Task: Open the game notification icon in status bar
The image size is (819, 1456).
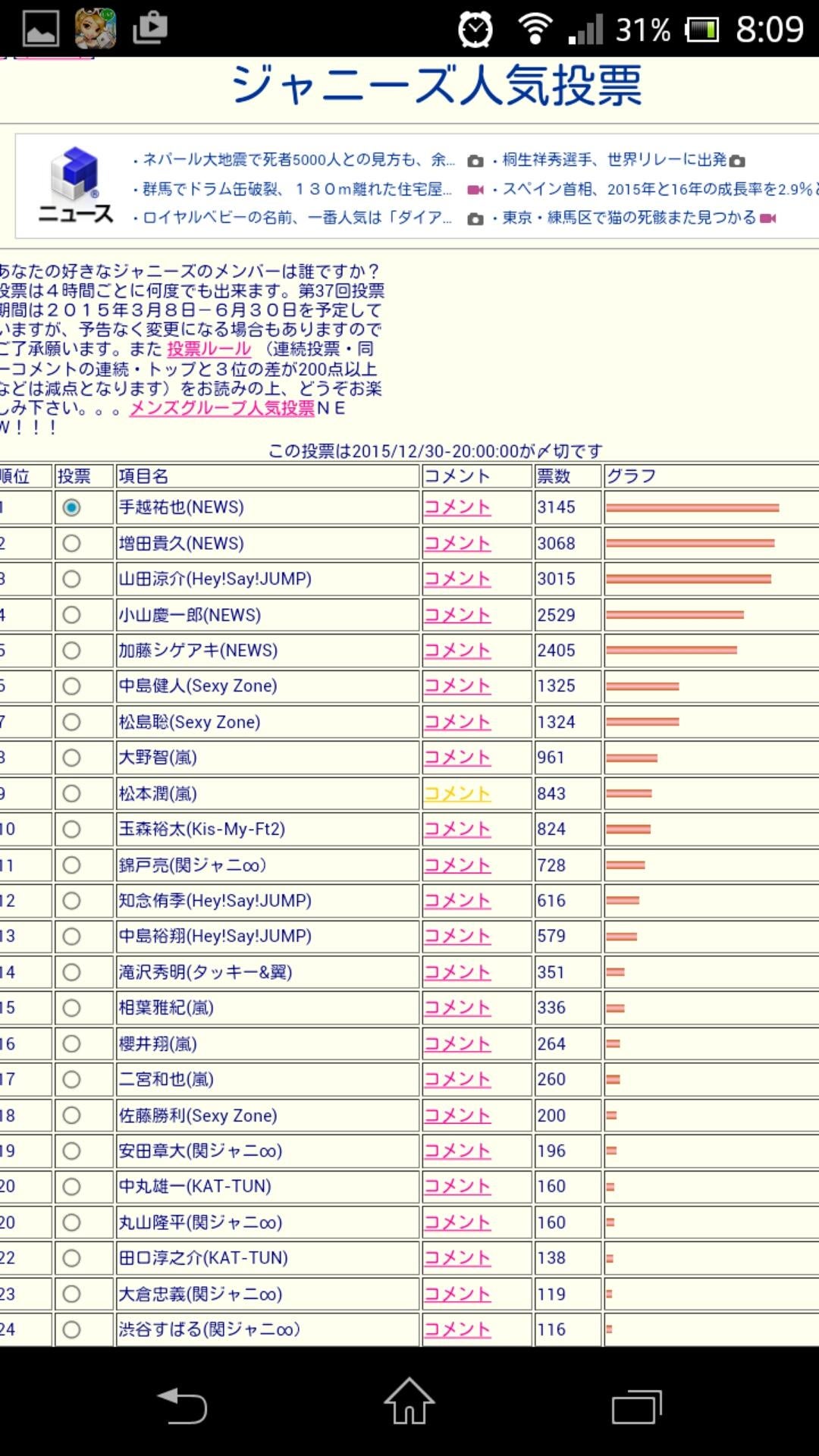Action: click(96, 29)
